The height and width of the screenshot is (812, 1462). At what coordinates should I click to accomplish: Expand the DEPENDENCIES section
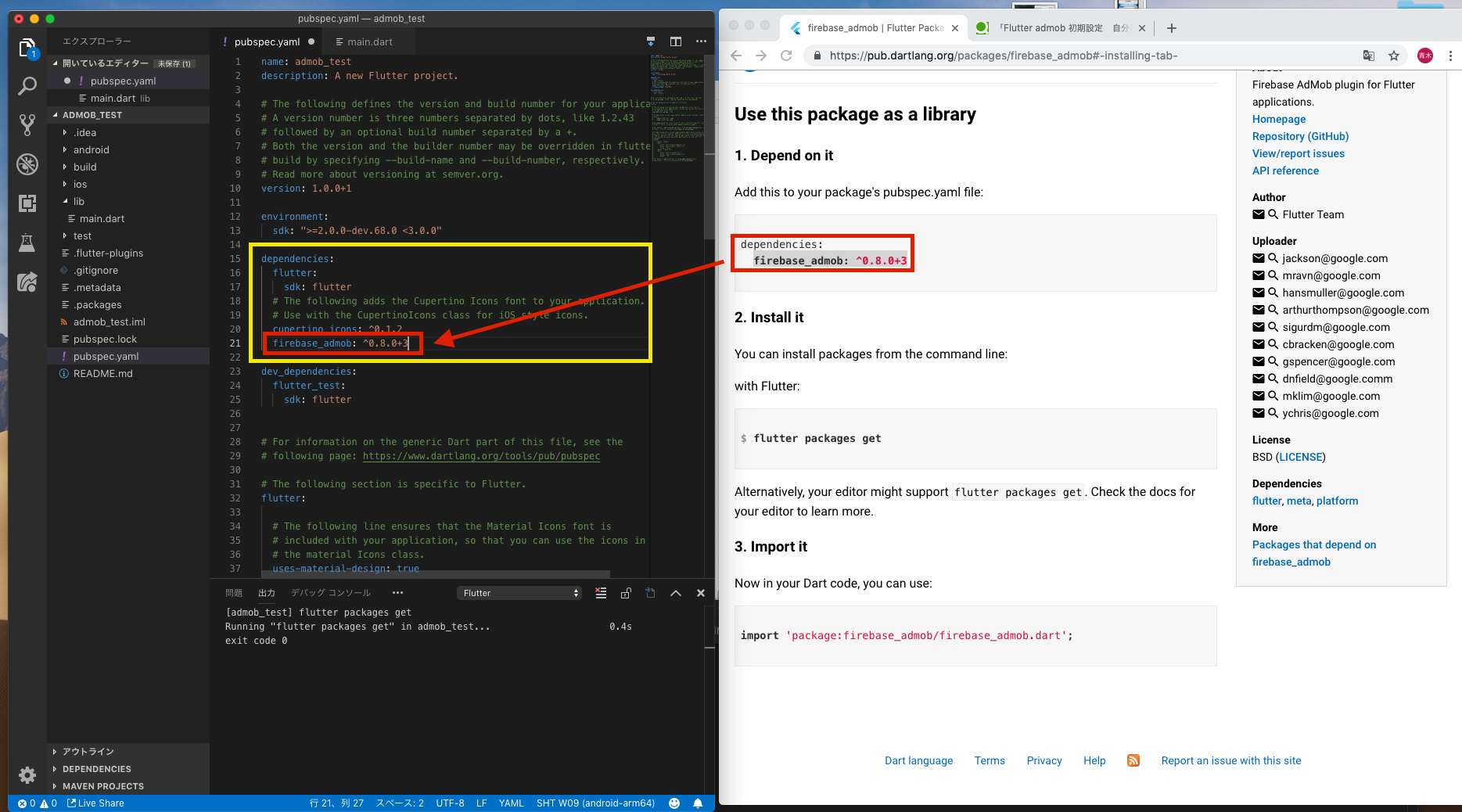(x=128, y=769)
